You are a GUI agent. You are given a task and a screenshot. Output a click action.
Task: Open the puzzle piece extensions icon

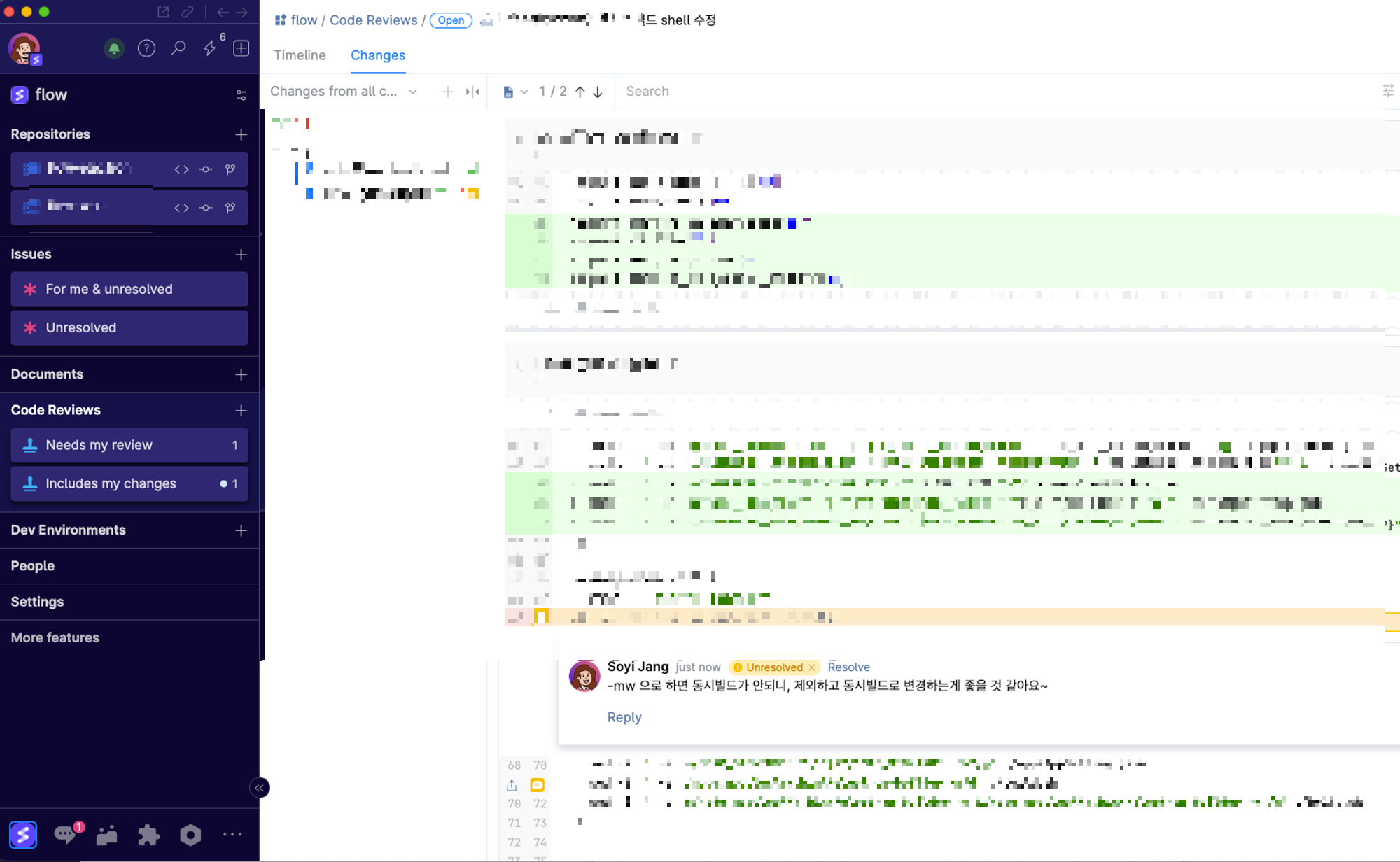click(148, 834)
